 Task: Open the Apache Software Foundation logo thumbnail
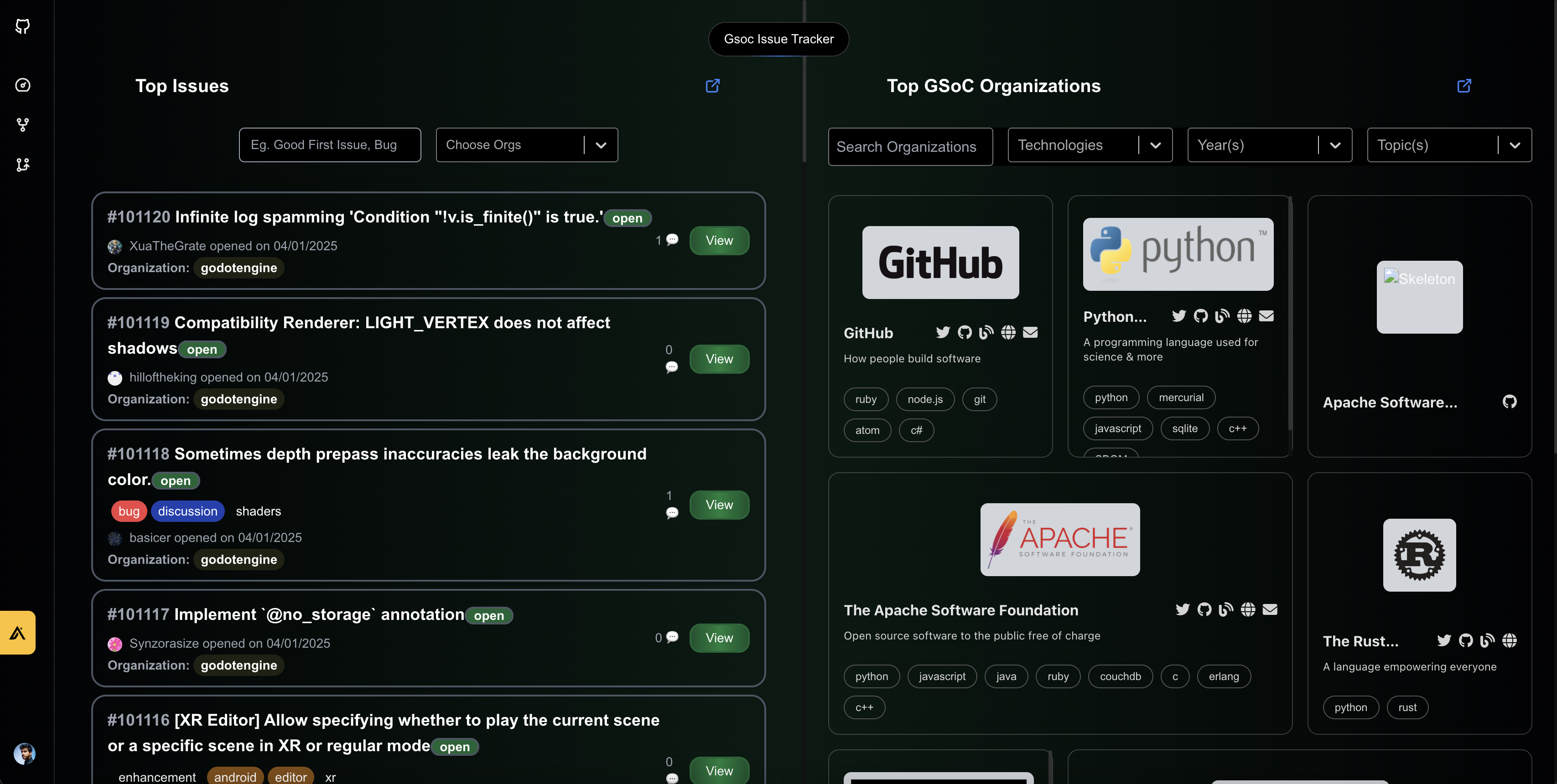[1060, 539]
